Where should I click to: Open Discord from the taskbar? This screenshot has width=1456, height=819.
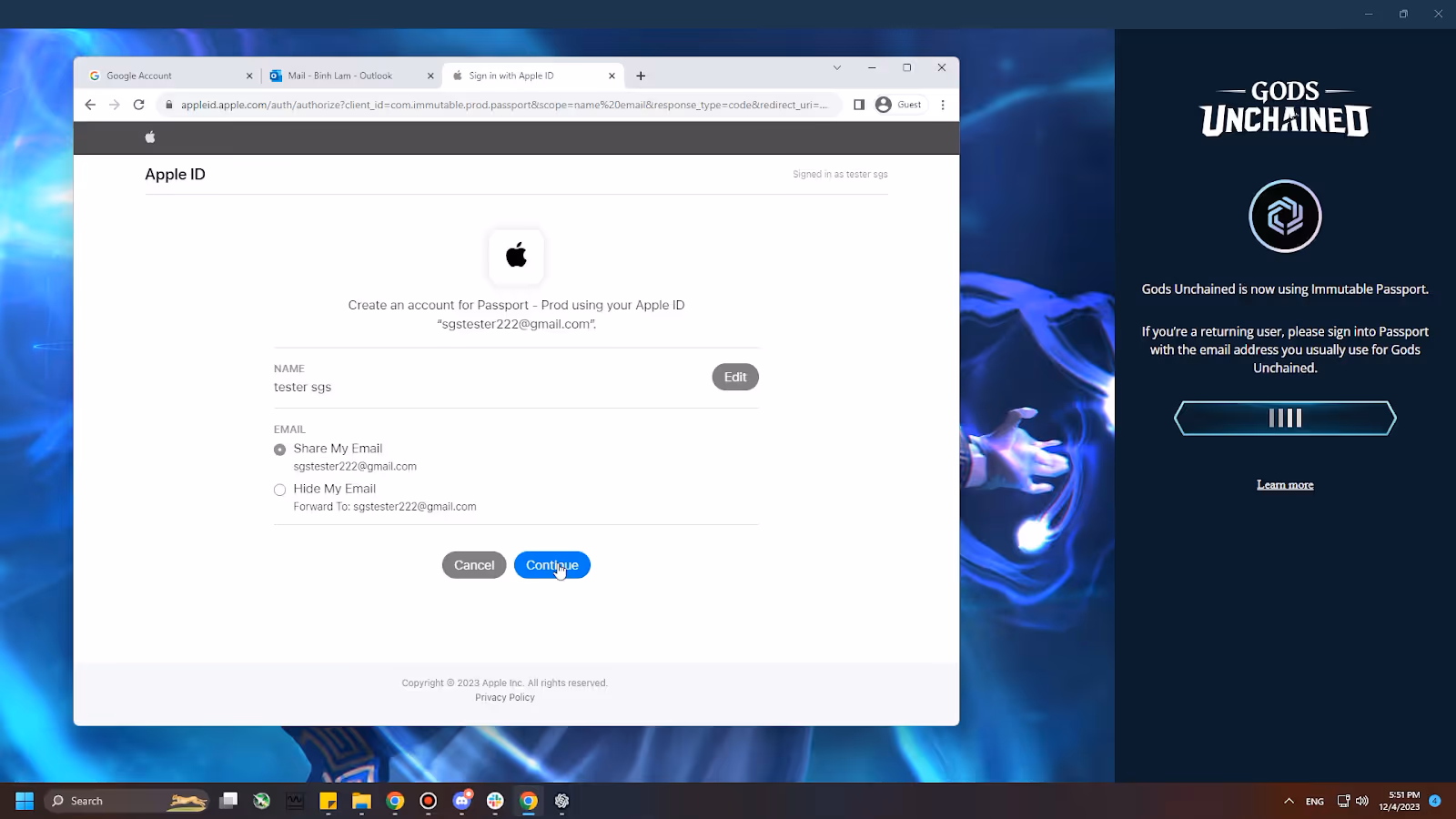[462, 801]
